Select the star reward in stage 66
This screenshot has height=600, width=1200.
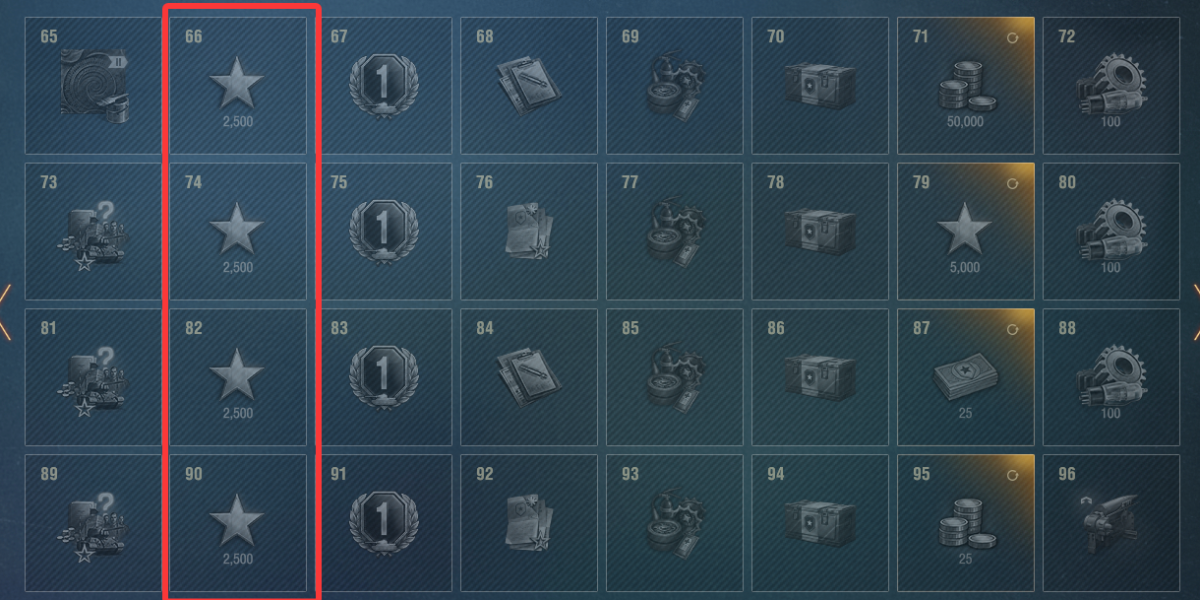(x=237, y=86)
